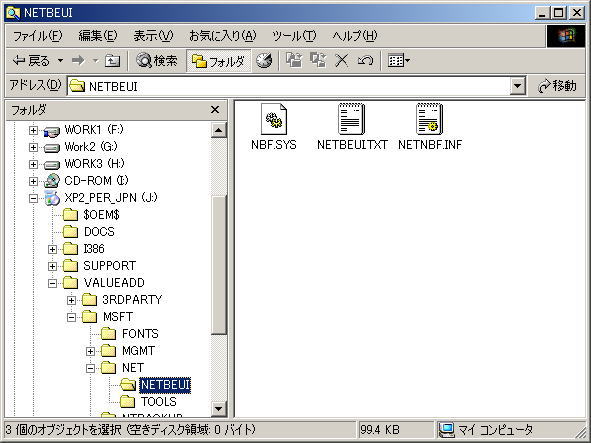Go up one folder level icon

tap(112, 60)
